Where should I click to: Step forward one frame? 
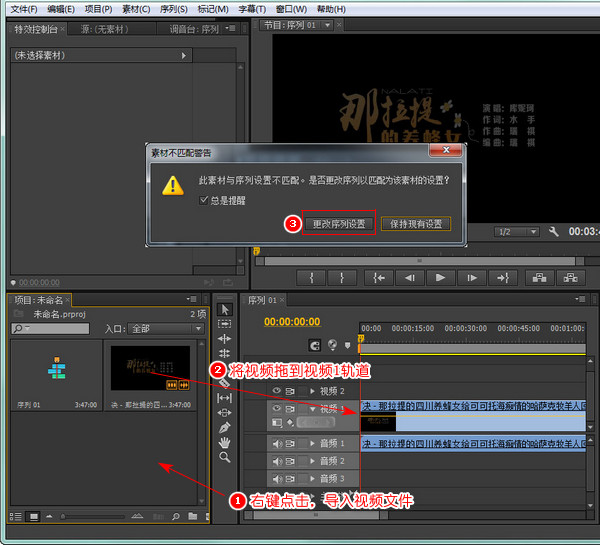472,278
